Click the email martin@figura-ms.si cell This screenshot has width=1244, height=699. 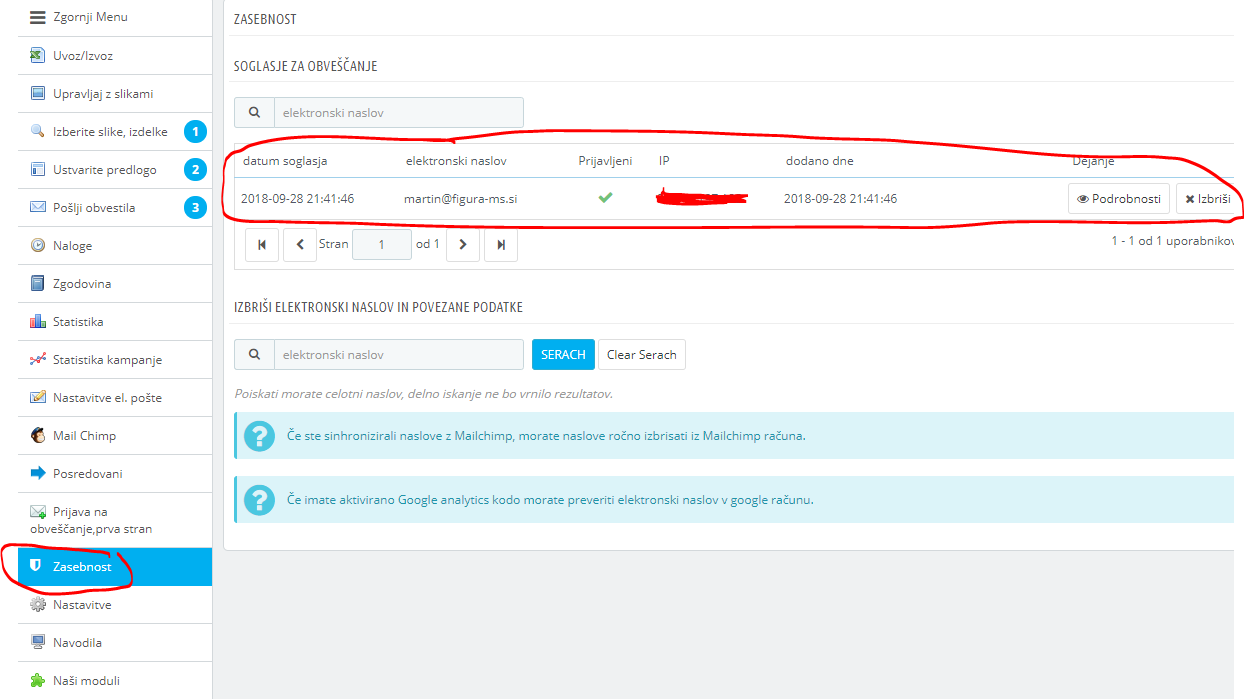point(460,199)
